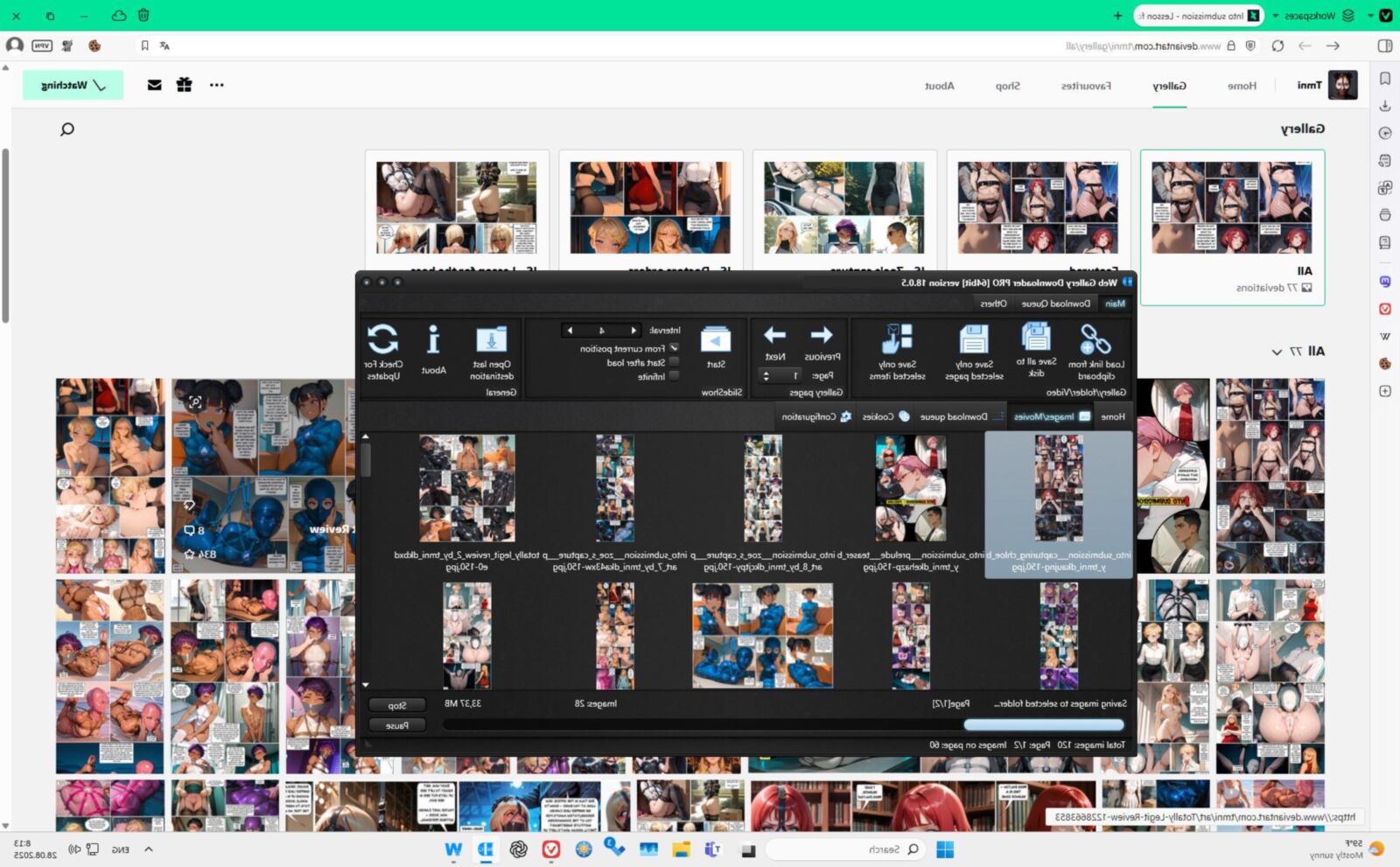Reload the page with the browser refresh icon

(x=1277, y=45)
